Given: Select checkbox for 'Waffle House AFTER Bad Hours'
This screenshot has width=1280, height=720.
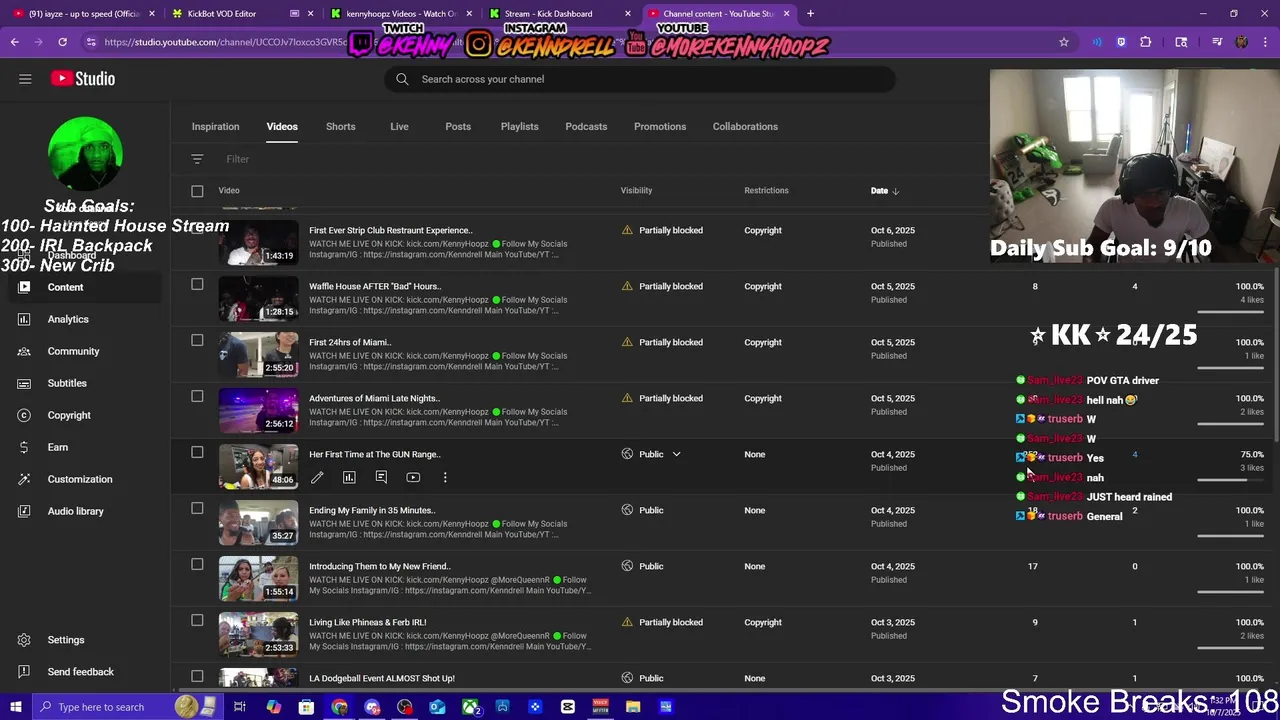Looking at the screenshot, I should point(197,285).
